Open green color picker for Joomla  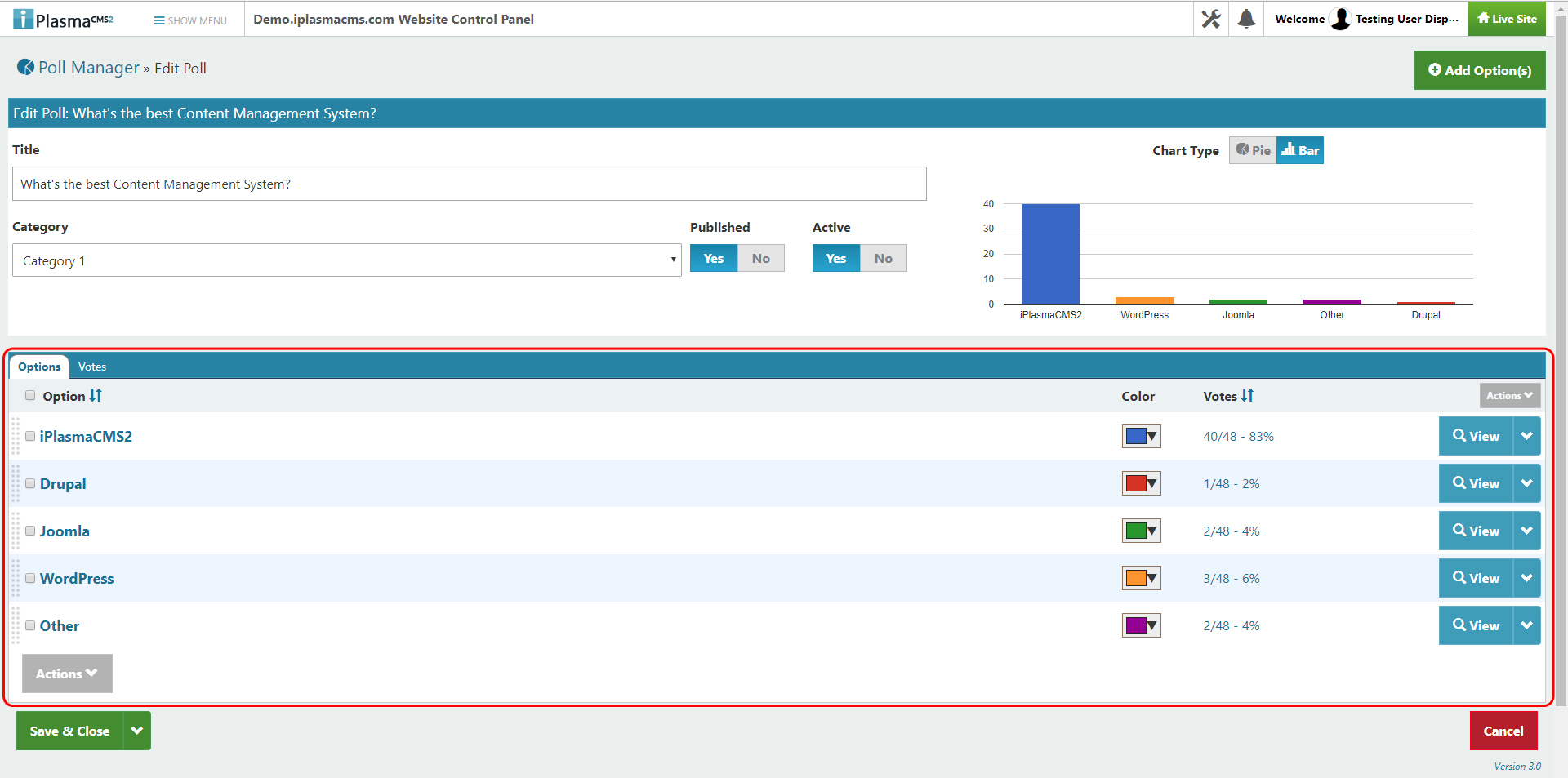coord(1142,531)
